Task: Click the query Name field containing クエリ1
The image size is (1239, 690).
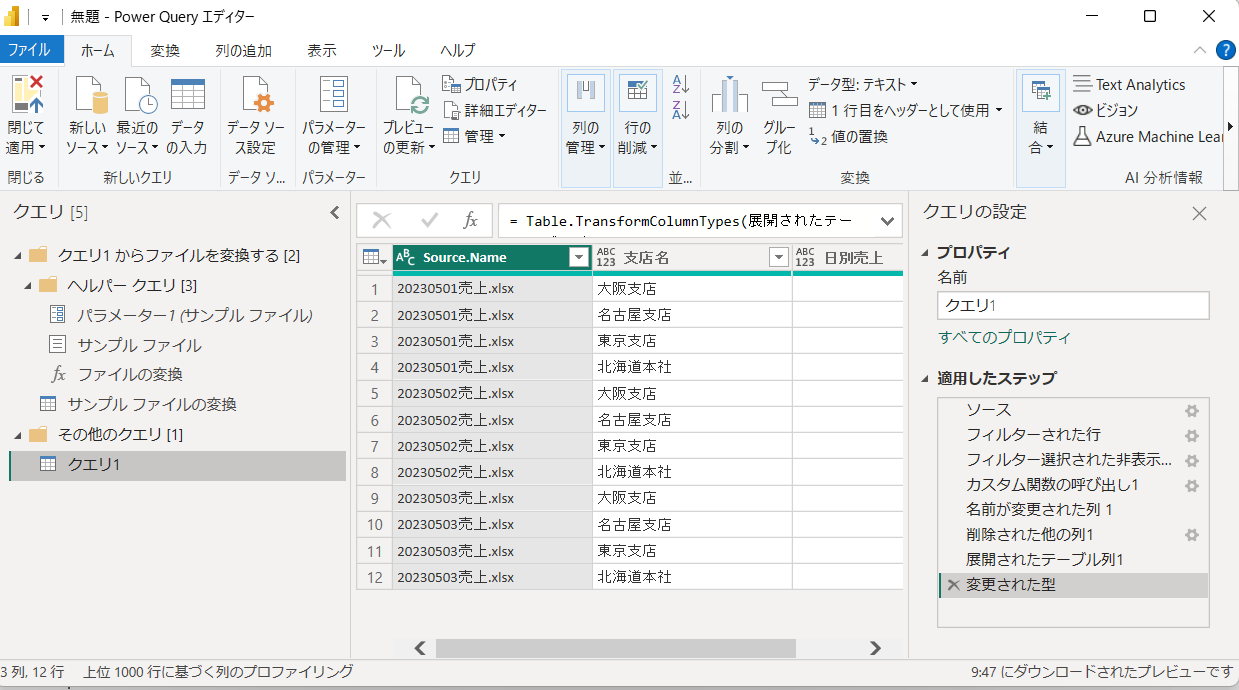Action: (1073, 306)
